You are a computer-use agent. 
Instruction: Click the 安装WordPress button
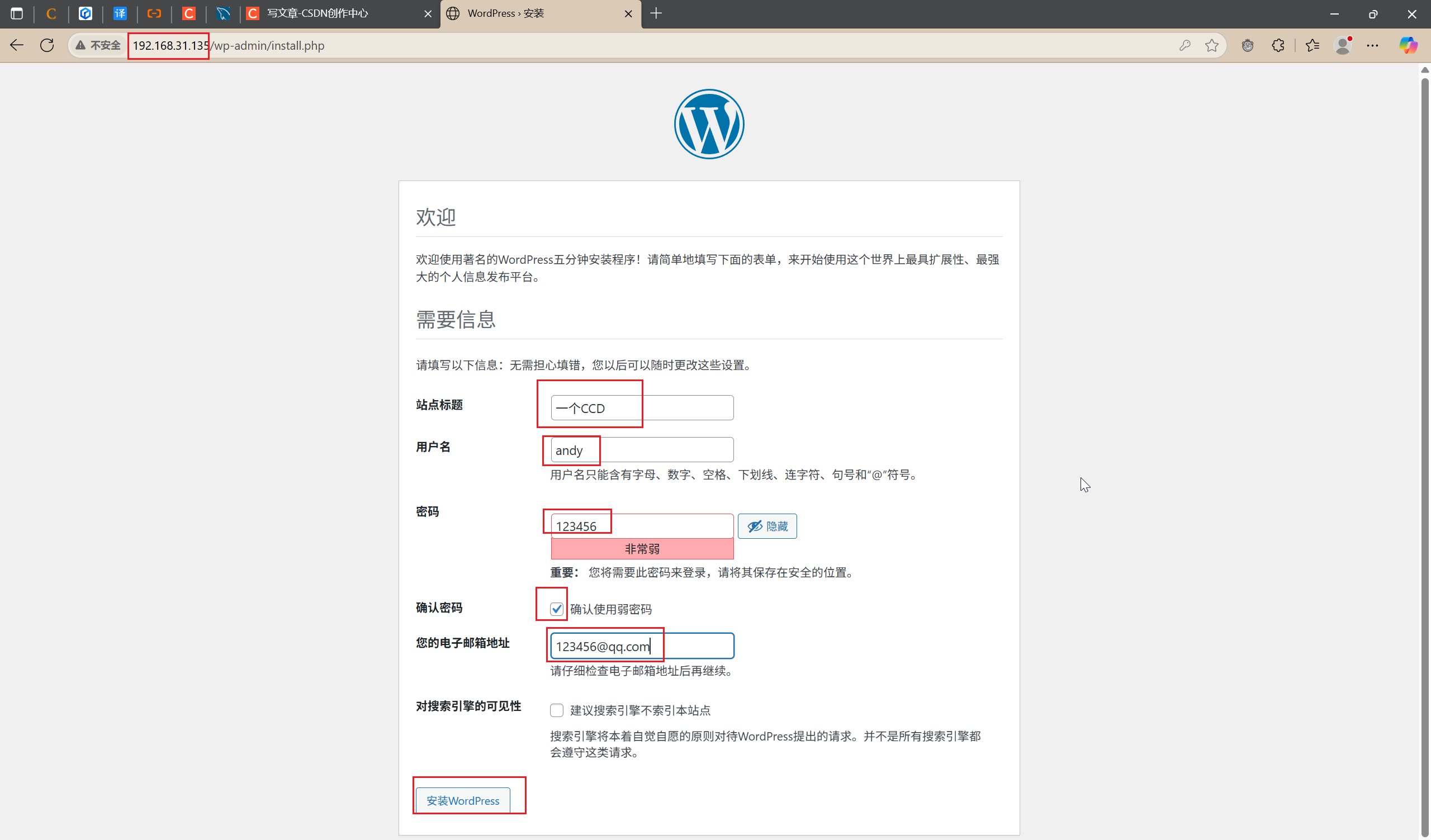click(x=463, y=800)
